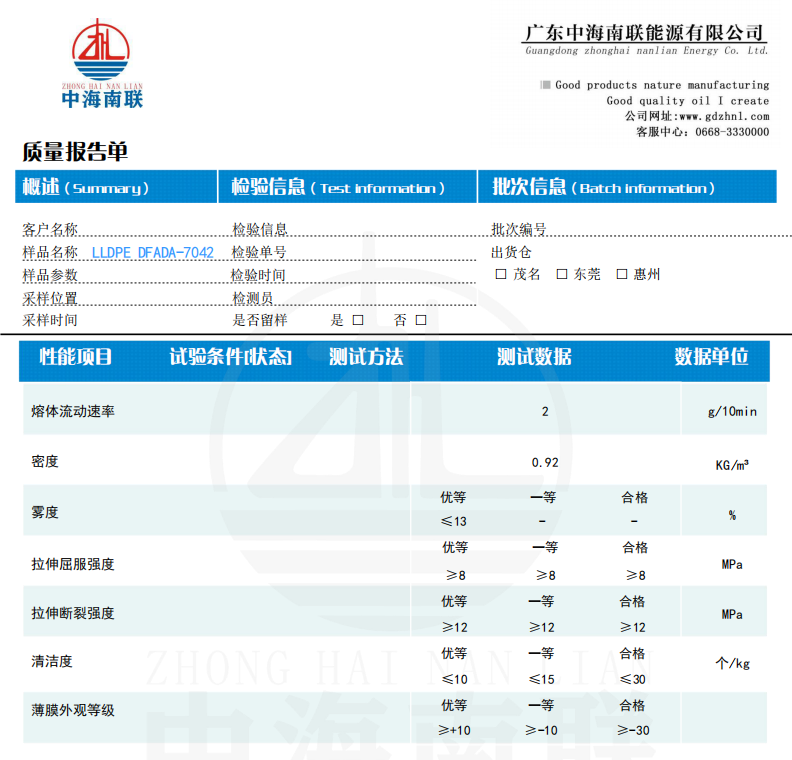Viewport: 792px width, 760px height.
Task: Click the 测试数据 column header
Action: pos(534,357)
